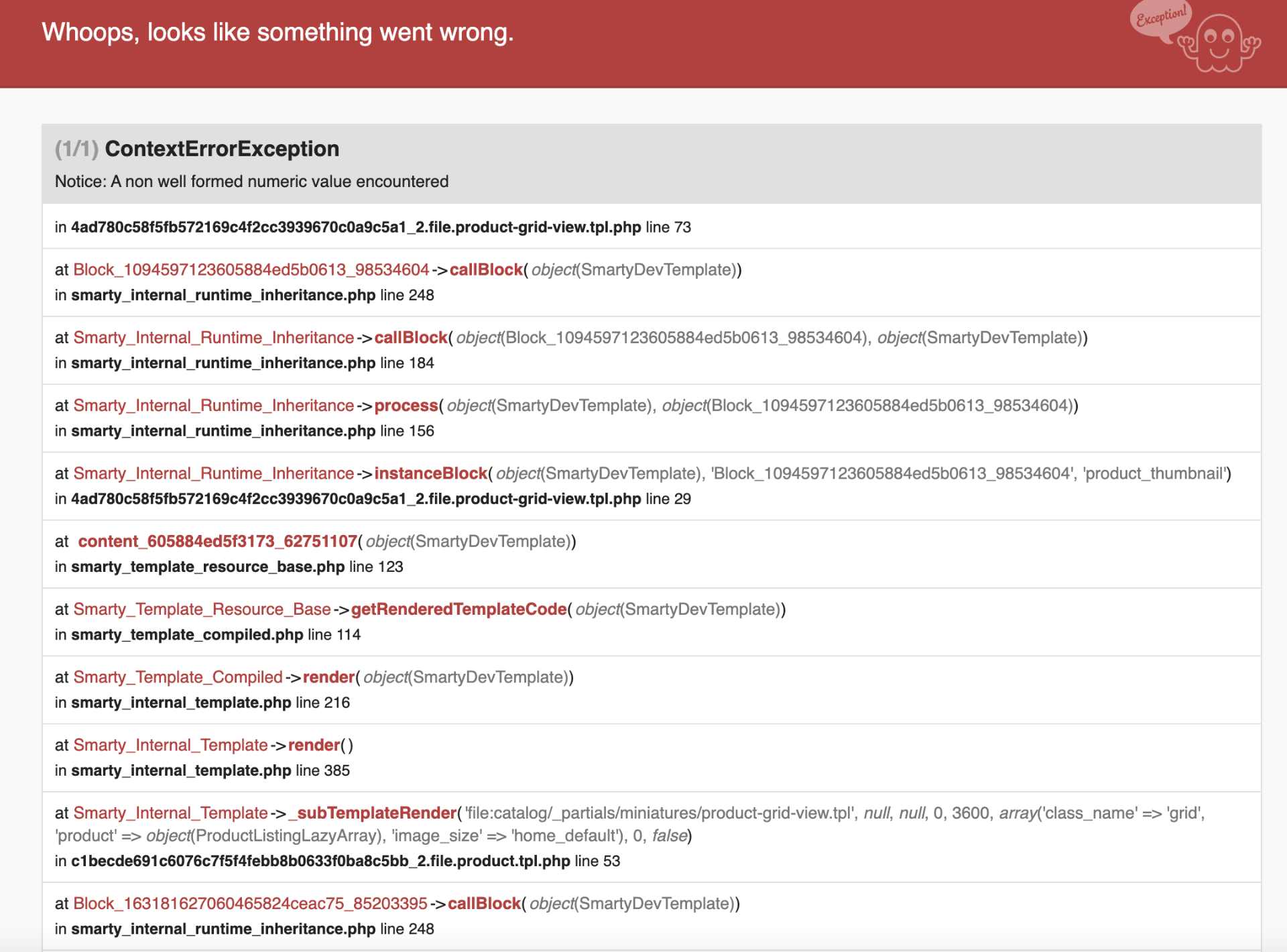
Task: Click the instanceBlock method name
Action: tap(430, 473)
